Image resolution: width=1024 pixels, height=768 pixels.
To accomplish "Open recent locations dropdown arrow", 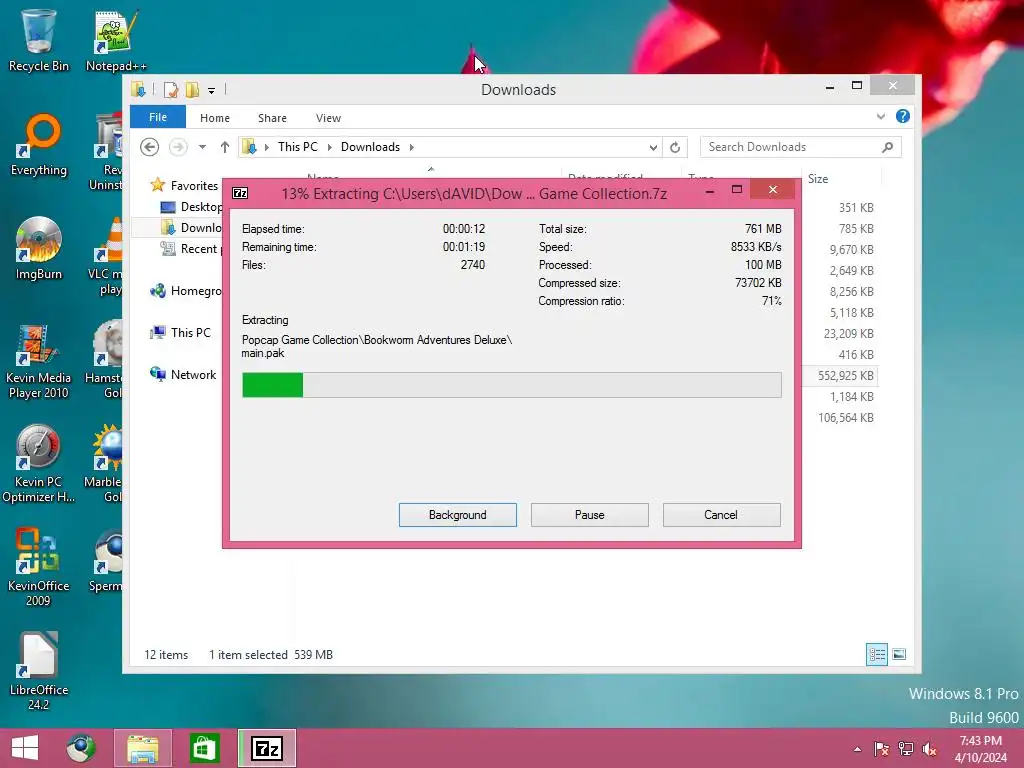I will (202, 147).
